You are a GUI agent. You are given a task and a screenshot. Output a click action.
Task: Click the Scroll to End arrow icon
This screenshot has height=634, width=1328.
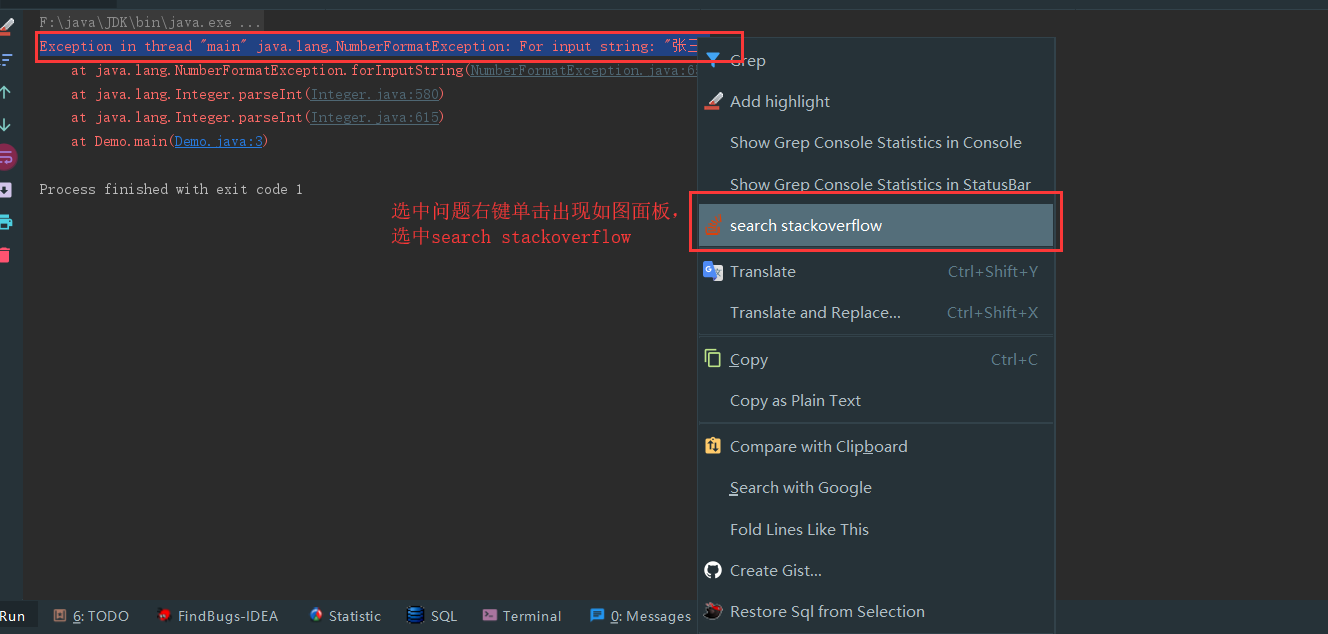pyautogui.click(x=12, y=190)
